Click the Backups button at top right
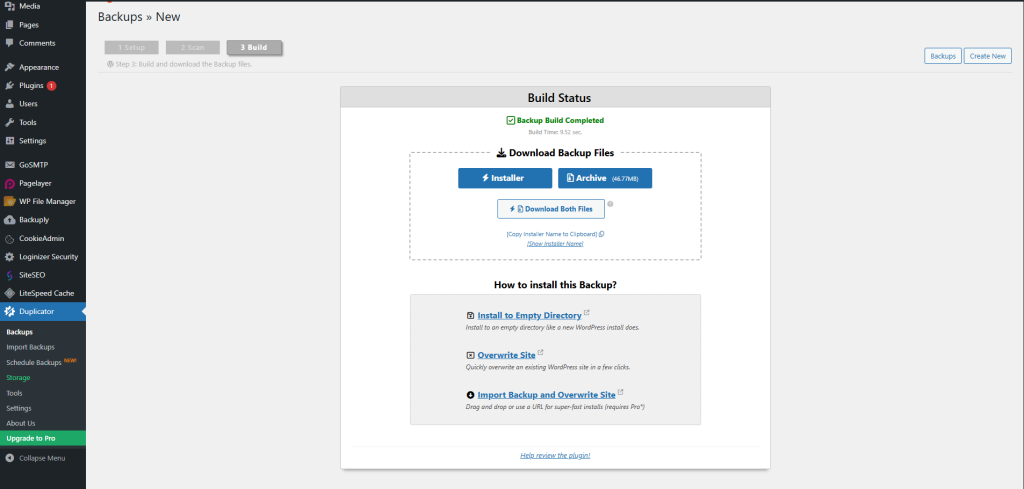Screen dimensions: 1024x489 click(x=943, y=56)
